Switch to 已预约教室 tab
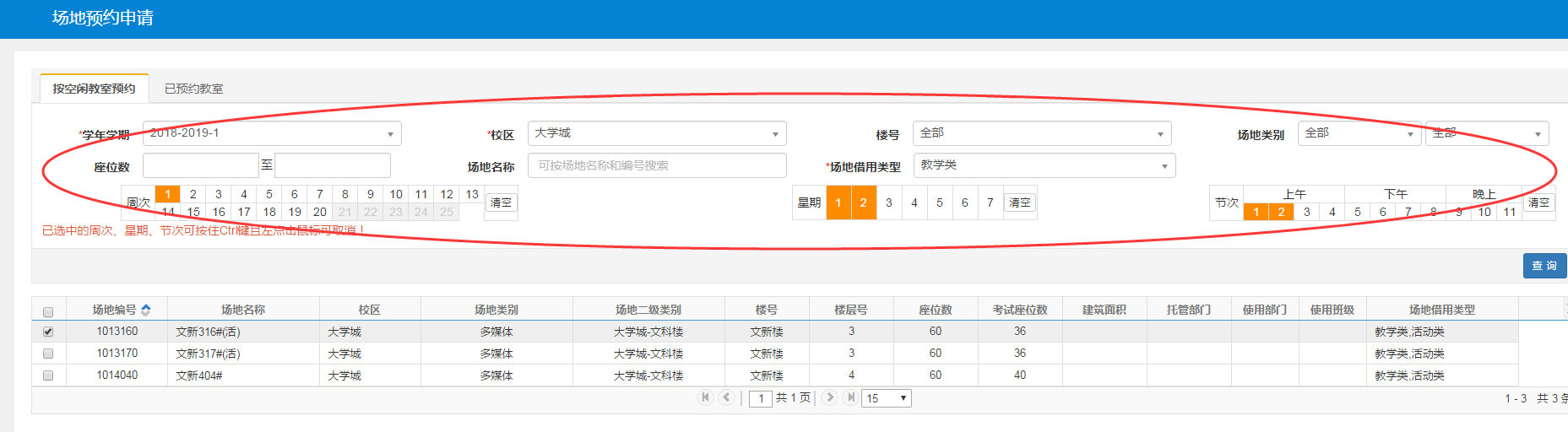This screenshot has height=432, width=1568. click(x=194, y=89)
